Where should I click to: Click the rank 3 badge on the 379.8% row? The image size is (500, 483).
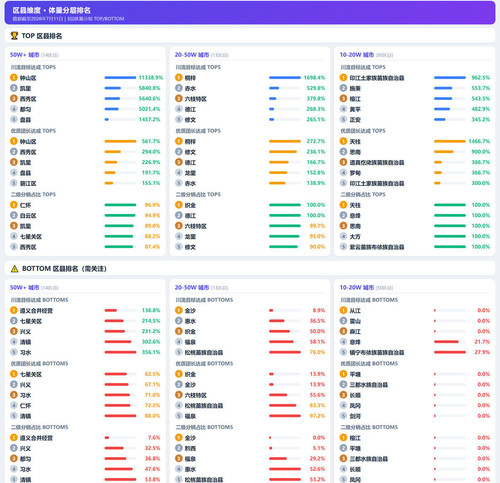point(179,99)
